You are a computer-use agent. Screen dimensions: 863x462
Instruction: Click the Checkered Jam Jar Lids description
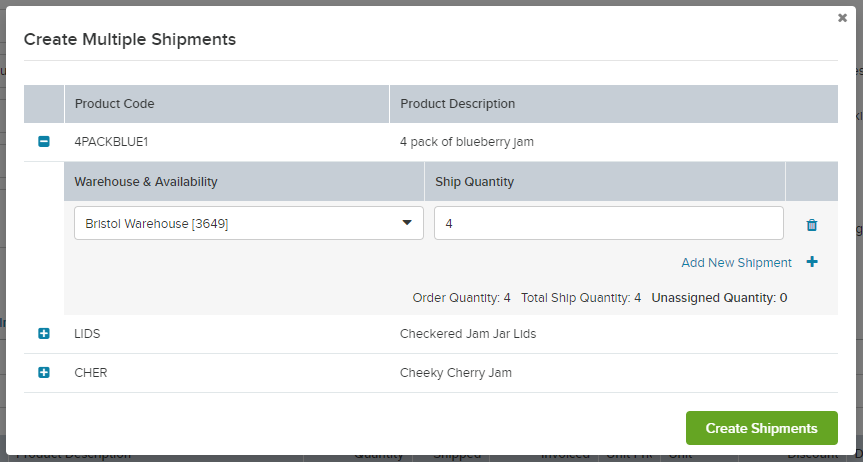click(467, 334)
